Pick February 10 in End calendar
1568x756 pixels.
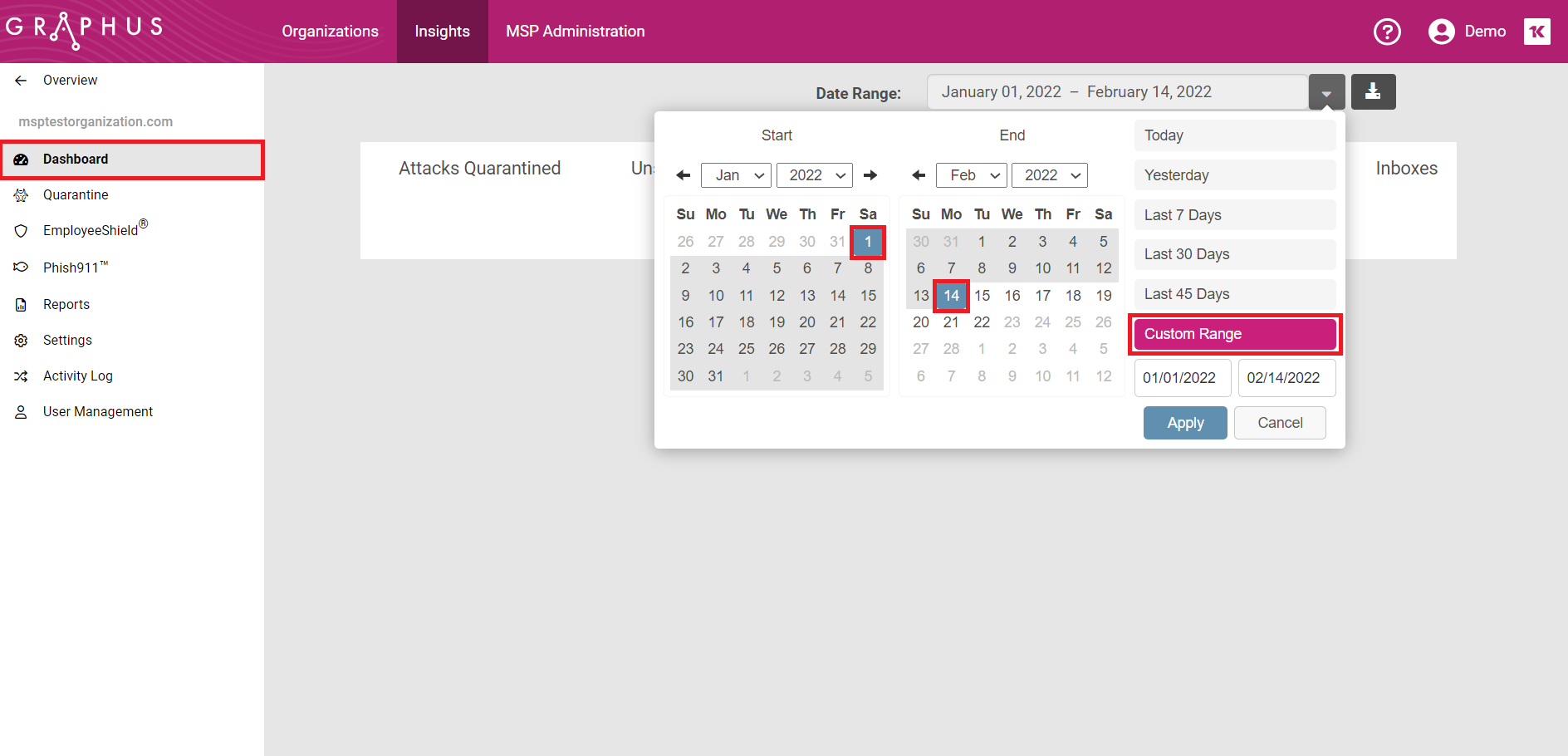click(x=1043, y=268)
